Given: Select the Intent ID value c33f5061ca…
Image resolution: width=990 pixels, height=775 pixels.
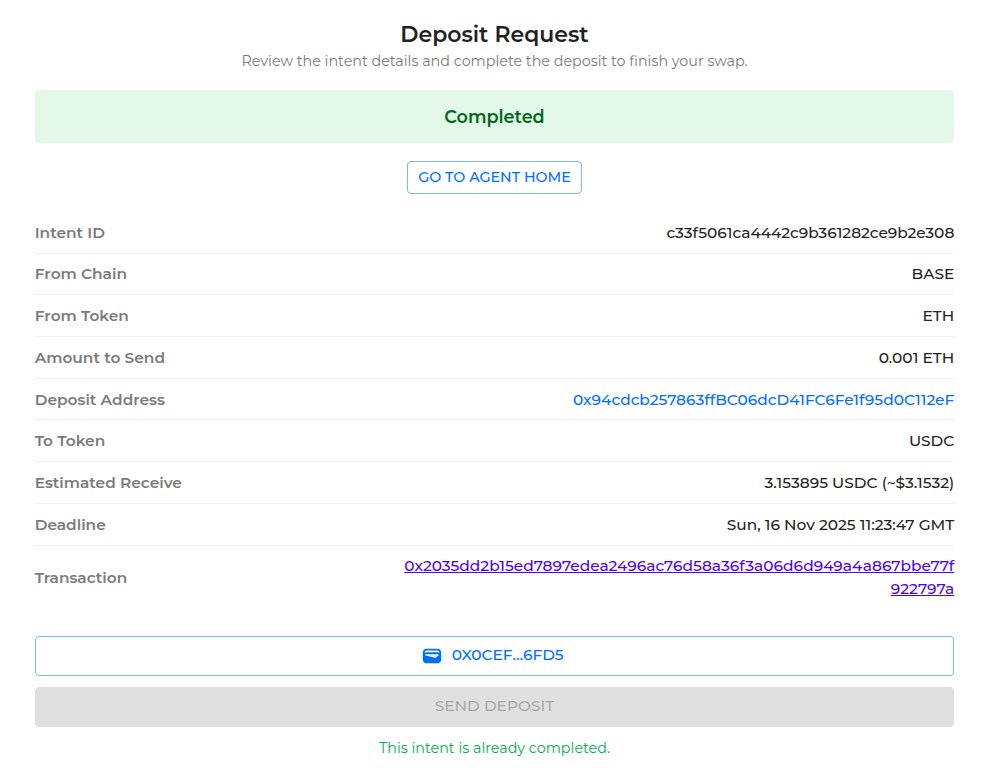Looking at the screenshot, I should [810, 233].
